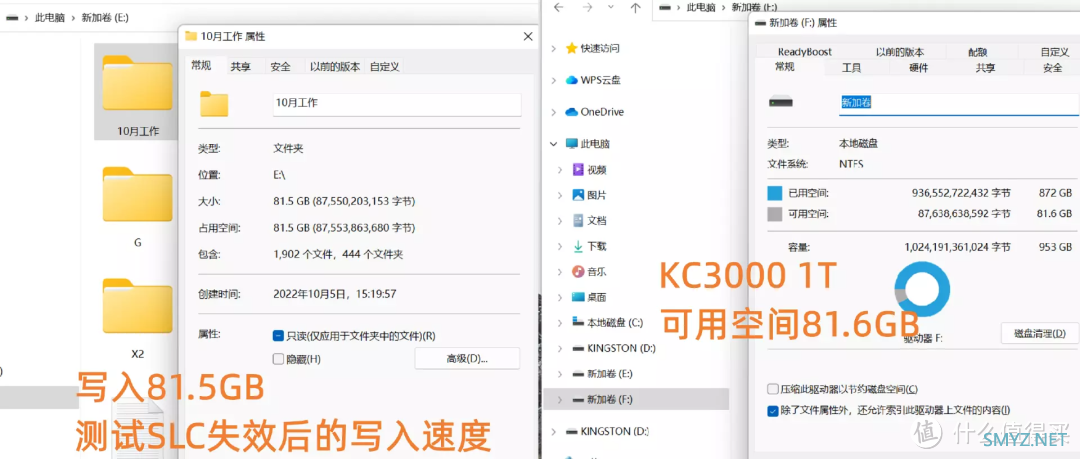Expand 新加卷 (E:) tree node

coord(561,374)
